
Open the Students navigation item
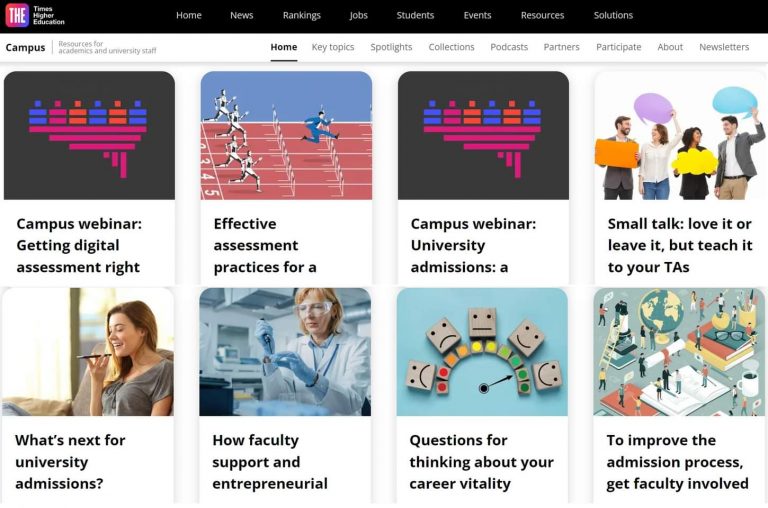click(x=415, y=15)
